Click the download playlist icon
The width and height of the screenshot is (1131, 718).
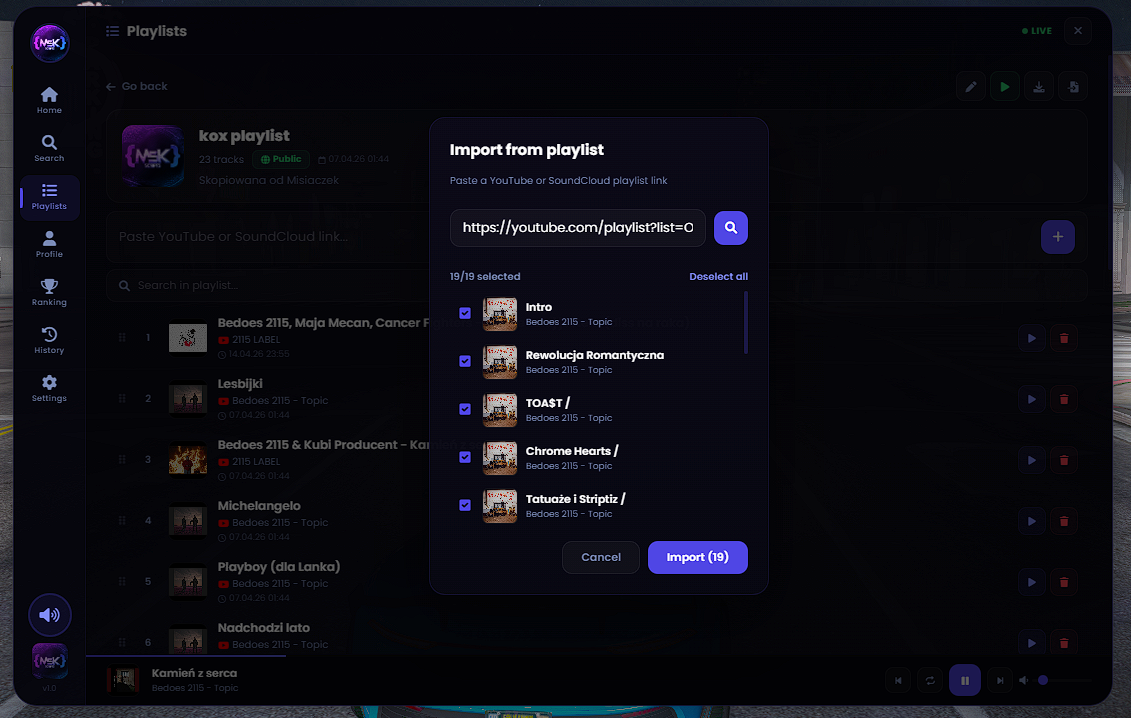(1039, 87)
